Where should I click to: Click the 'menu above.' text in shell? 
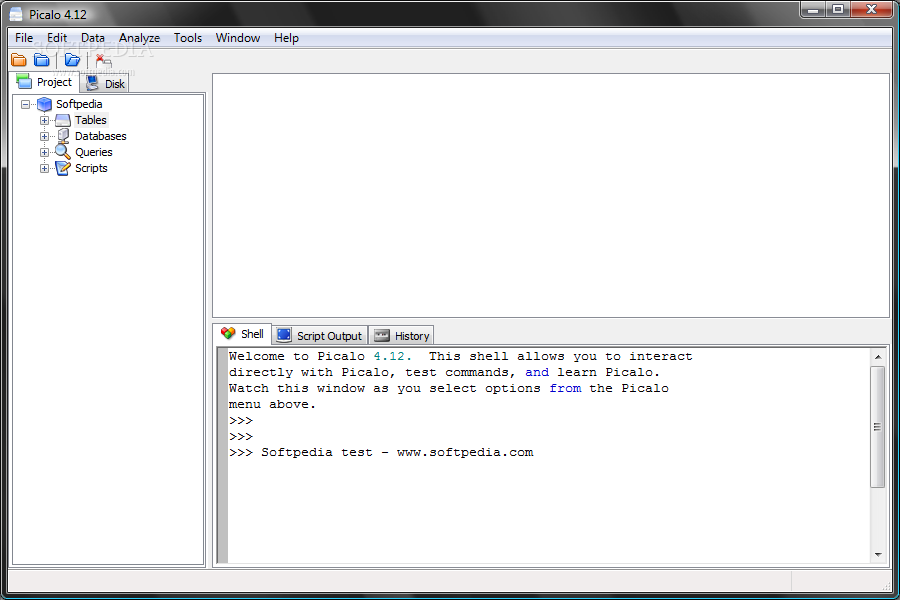tap(272, 404)
